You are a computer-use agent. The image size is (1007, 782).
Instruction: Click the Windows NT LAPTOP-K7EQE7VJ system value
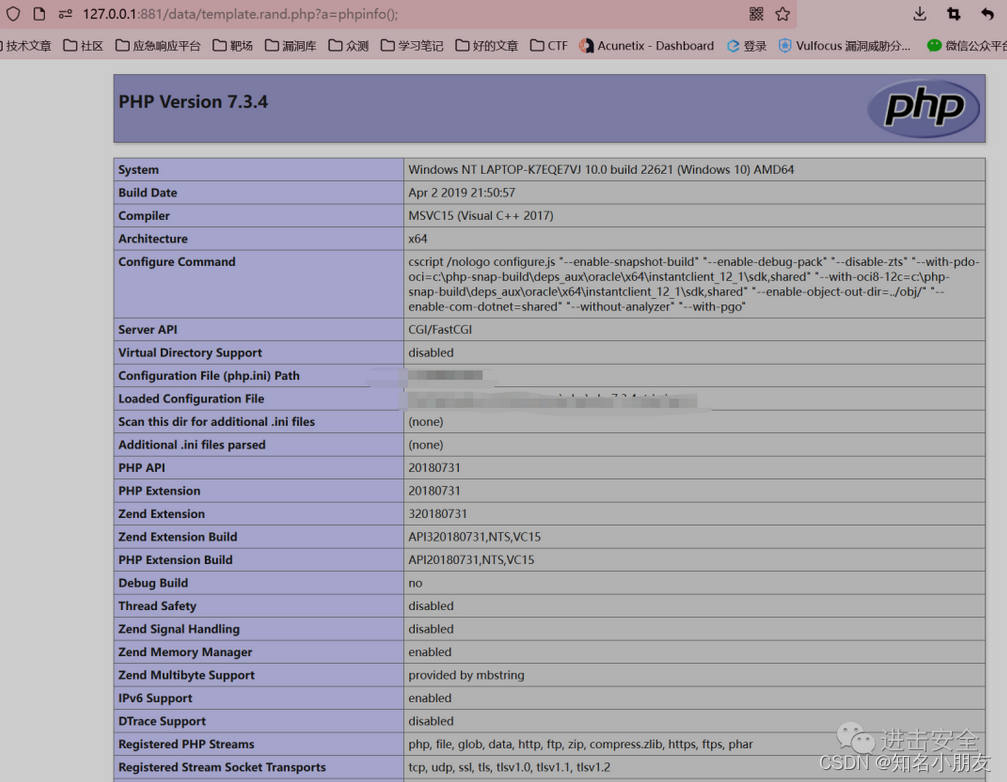601,169
